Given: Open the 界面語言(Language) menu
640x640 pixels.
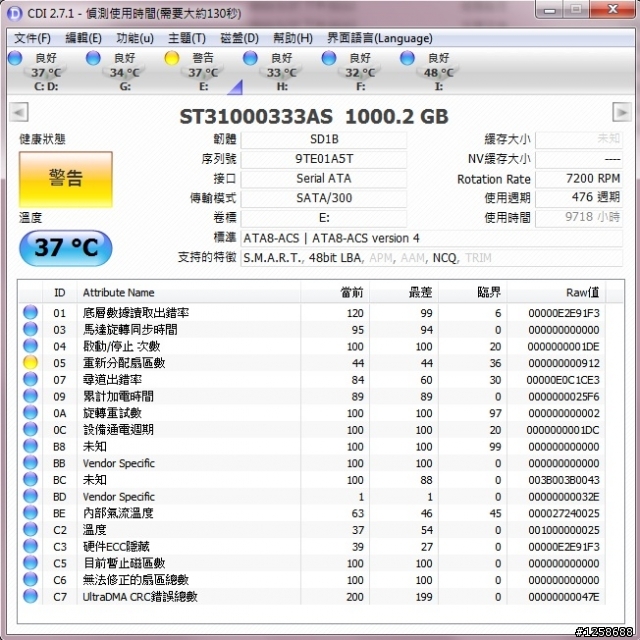Looking at the screenshot, I should coord(380,38).
